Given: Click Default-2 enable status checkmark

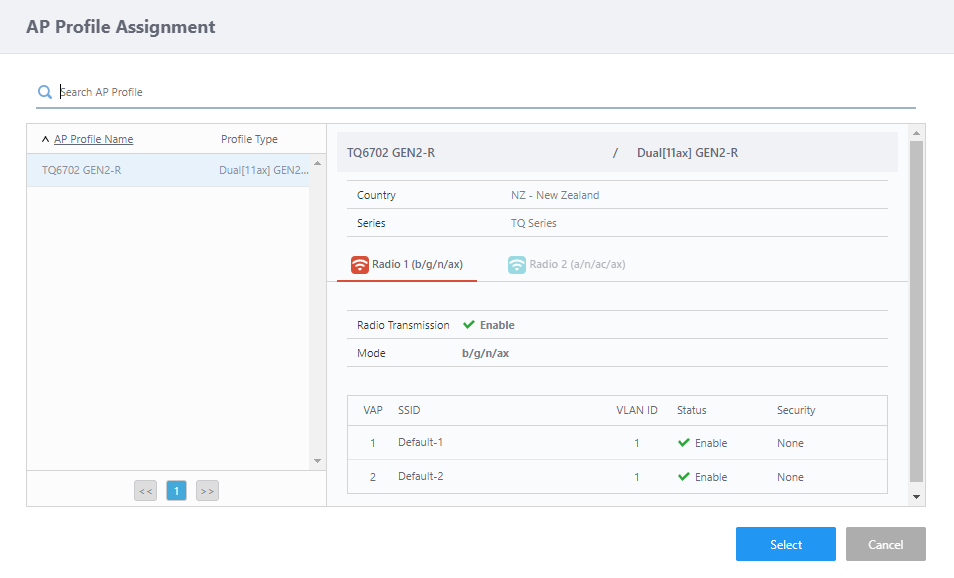Looking at the screenshot, I should [x=684, y=477].
